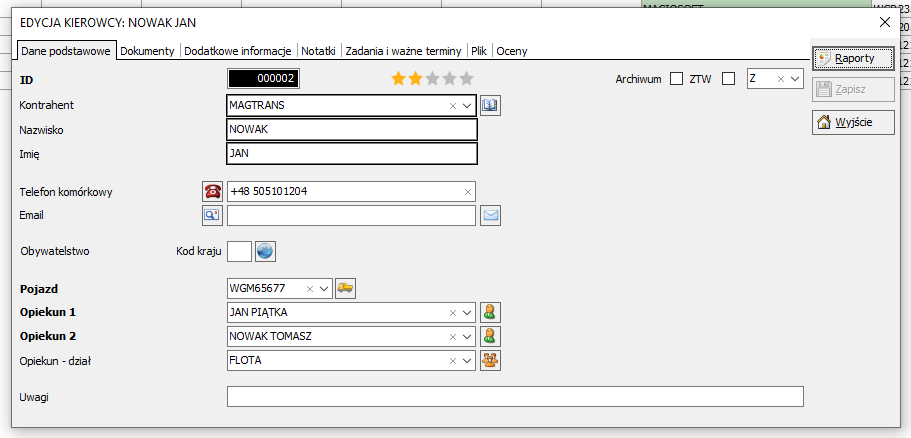Screen dimensions: 911x438
Task: Click the send email envelope icon
Action: [491, 215]
